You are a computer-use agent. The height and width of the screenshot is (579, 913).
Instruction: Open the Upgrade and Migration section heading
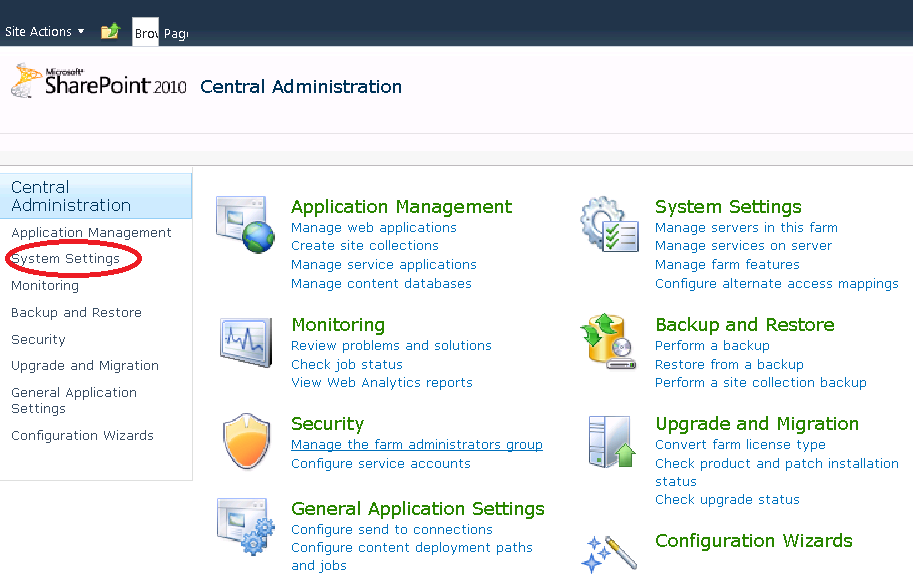tap(757, 423)
